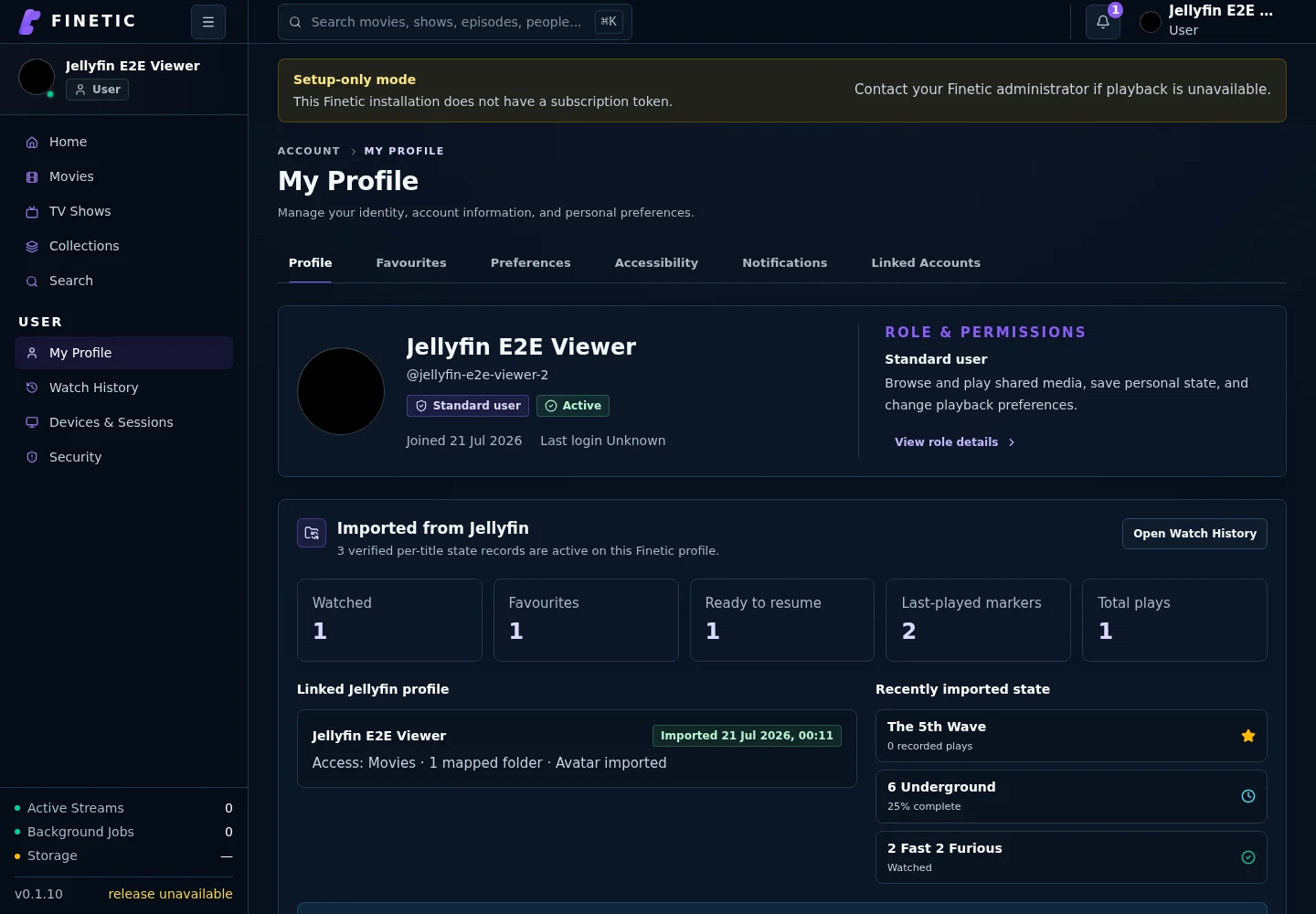The image size is (1316, 914).
Task: Click the TV Shows icon in sidebar
Action: click(32, 212)
